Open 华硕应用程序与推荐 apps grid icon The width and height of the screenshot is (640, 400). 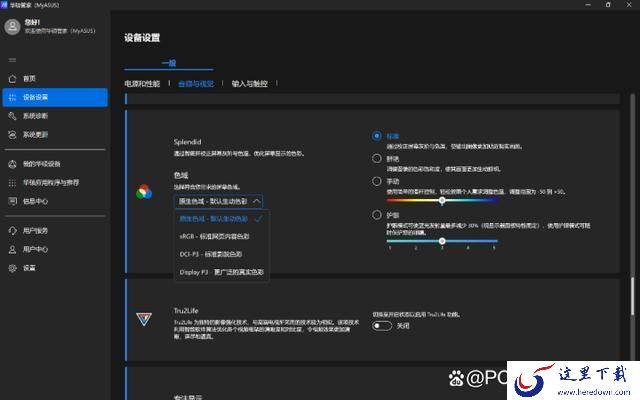click(x=12, y=182)
